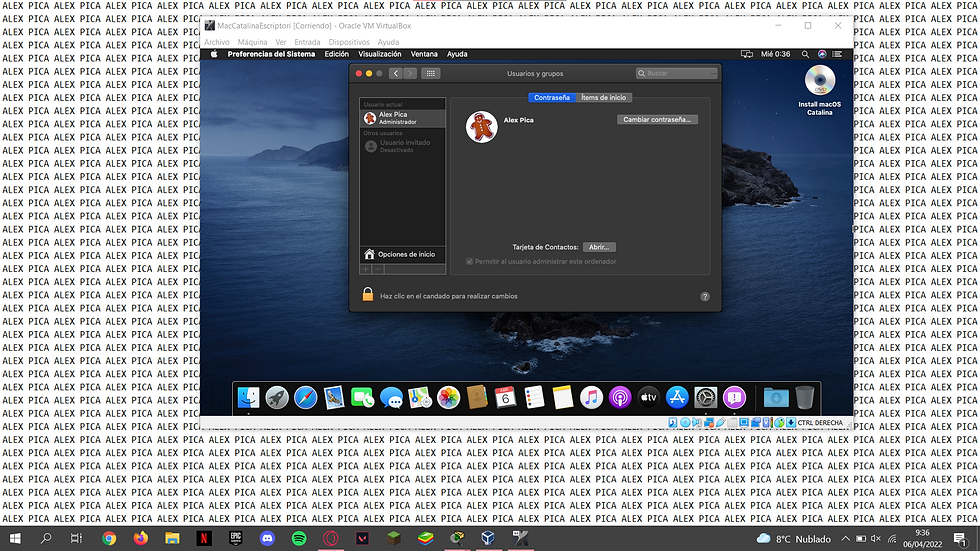Open Finder in the macOS dock
This screenshot has width=980, height=551.
(248, 397)
